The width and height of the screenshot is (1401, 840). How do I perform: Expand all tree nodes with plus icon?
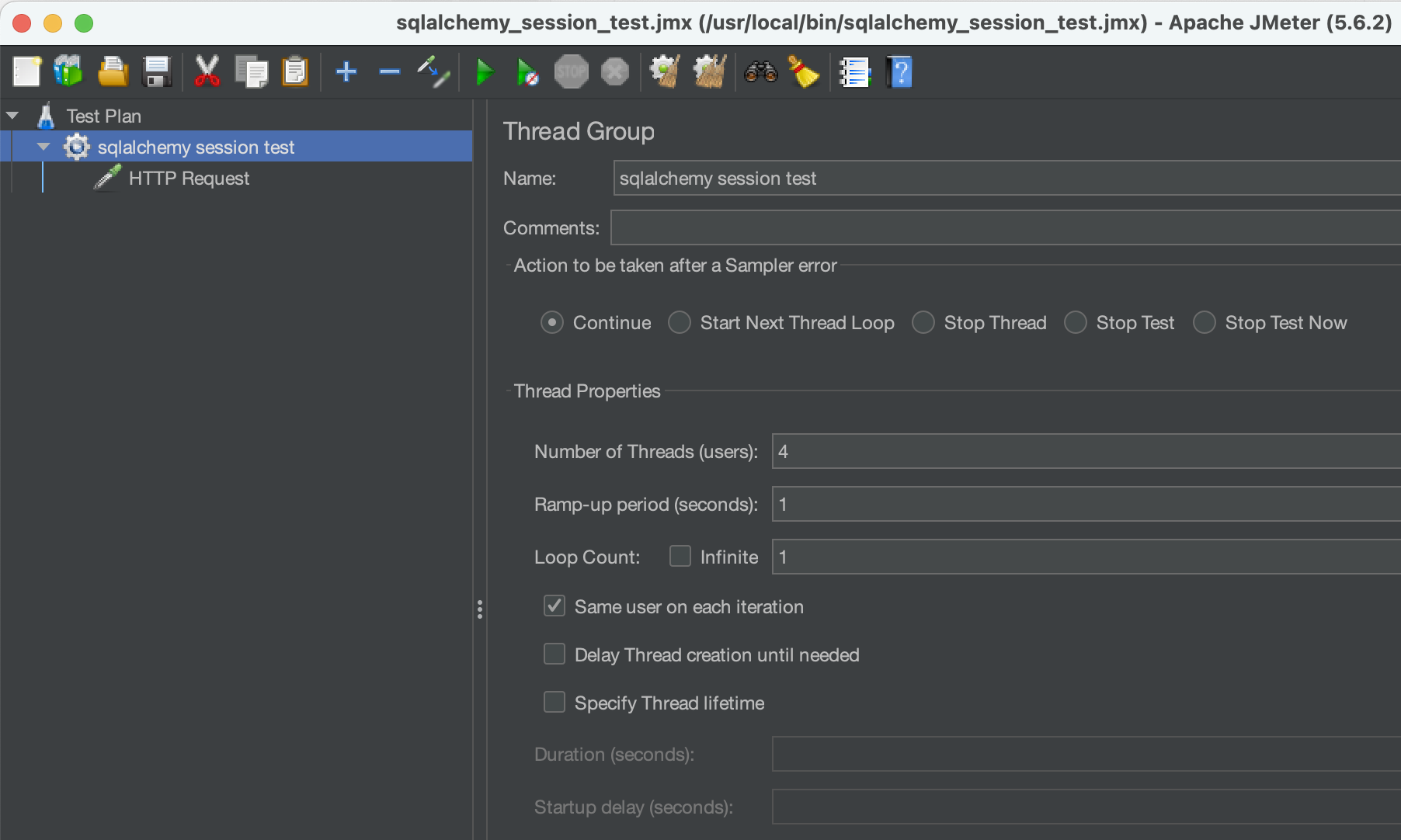[x=346, y=72]
